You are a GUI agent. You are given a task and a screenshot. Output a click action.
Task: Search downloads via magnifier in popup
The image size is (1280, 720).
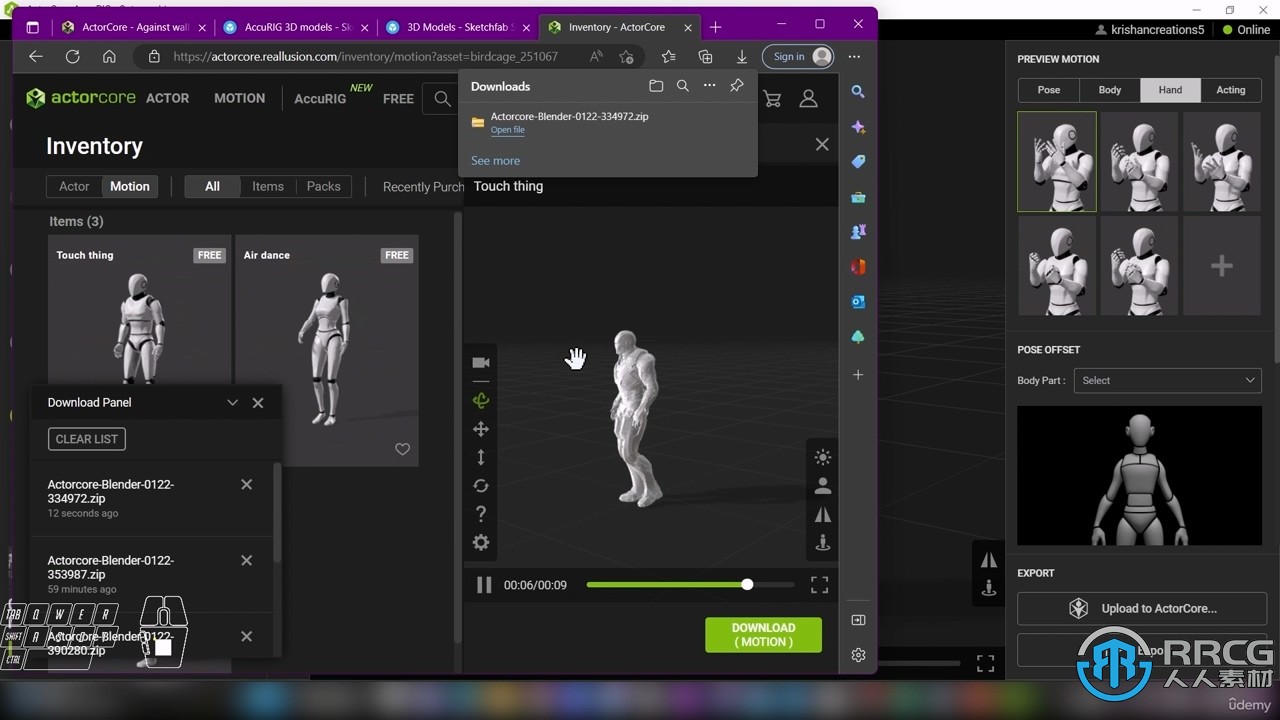[x=683, y=86]
